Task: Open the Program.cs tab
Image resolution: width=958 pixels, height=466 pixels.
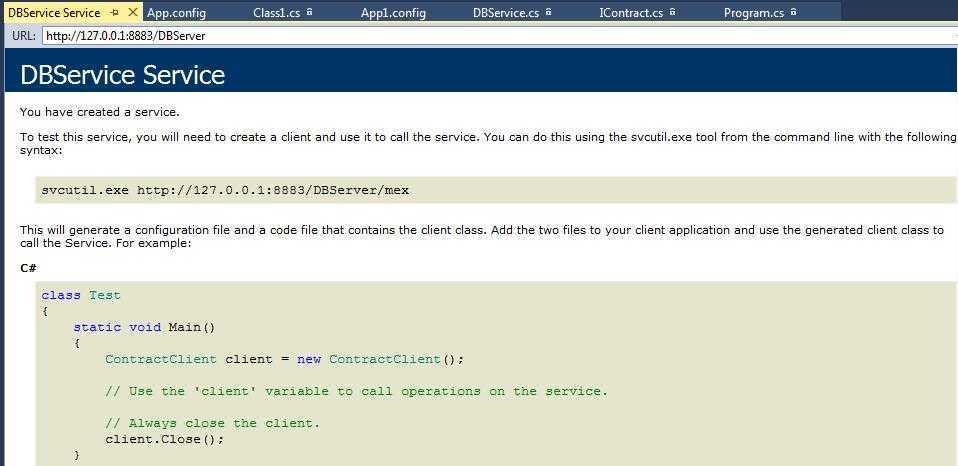Action: (754, 13)
